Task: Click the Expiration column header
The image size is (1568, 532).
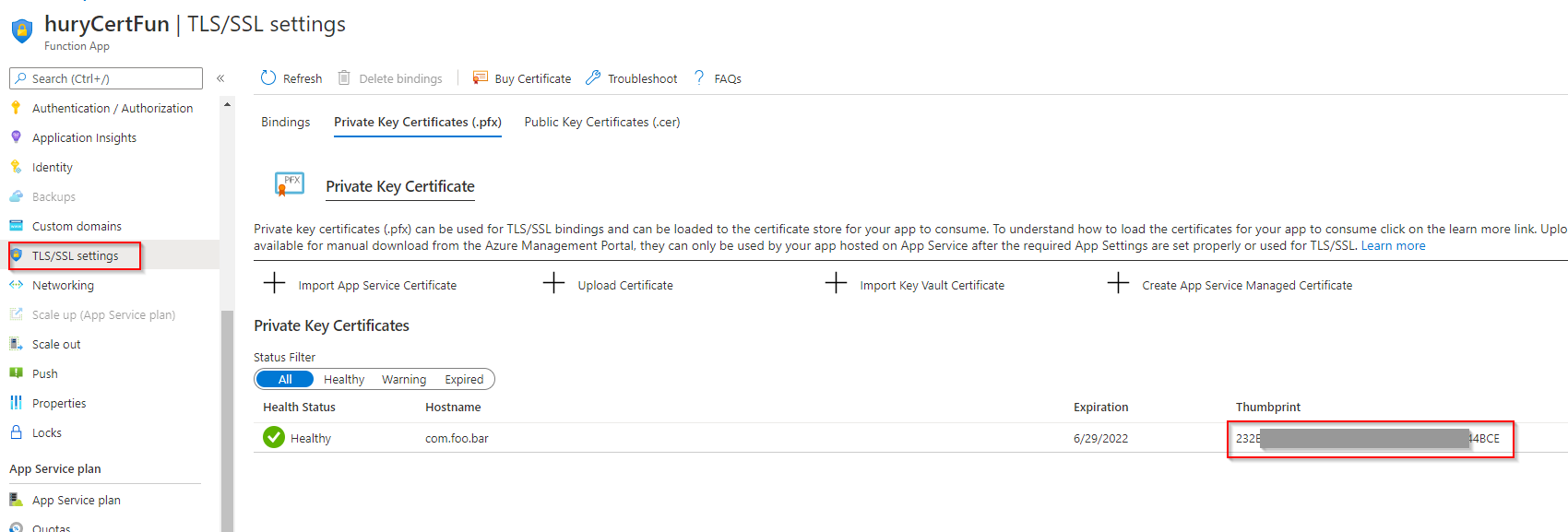Action: click(1100, 407)
